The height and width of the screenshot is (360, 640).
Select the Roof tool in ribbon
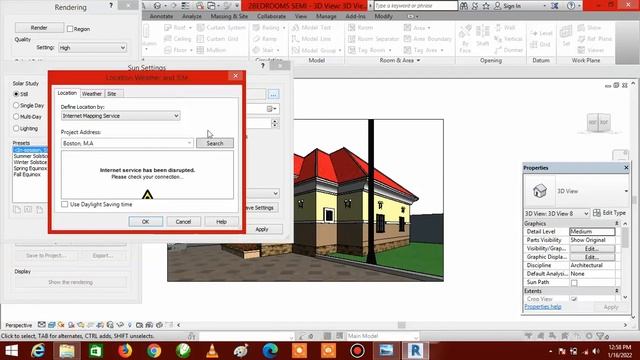tap(178, 28)
